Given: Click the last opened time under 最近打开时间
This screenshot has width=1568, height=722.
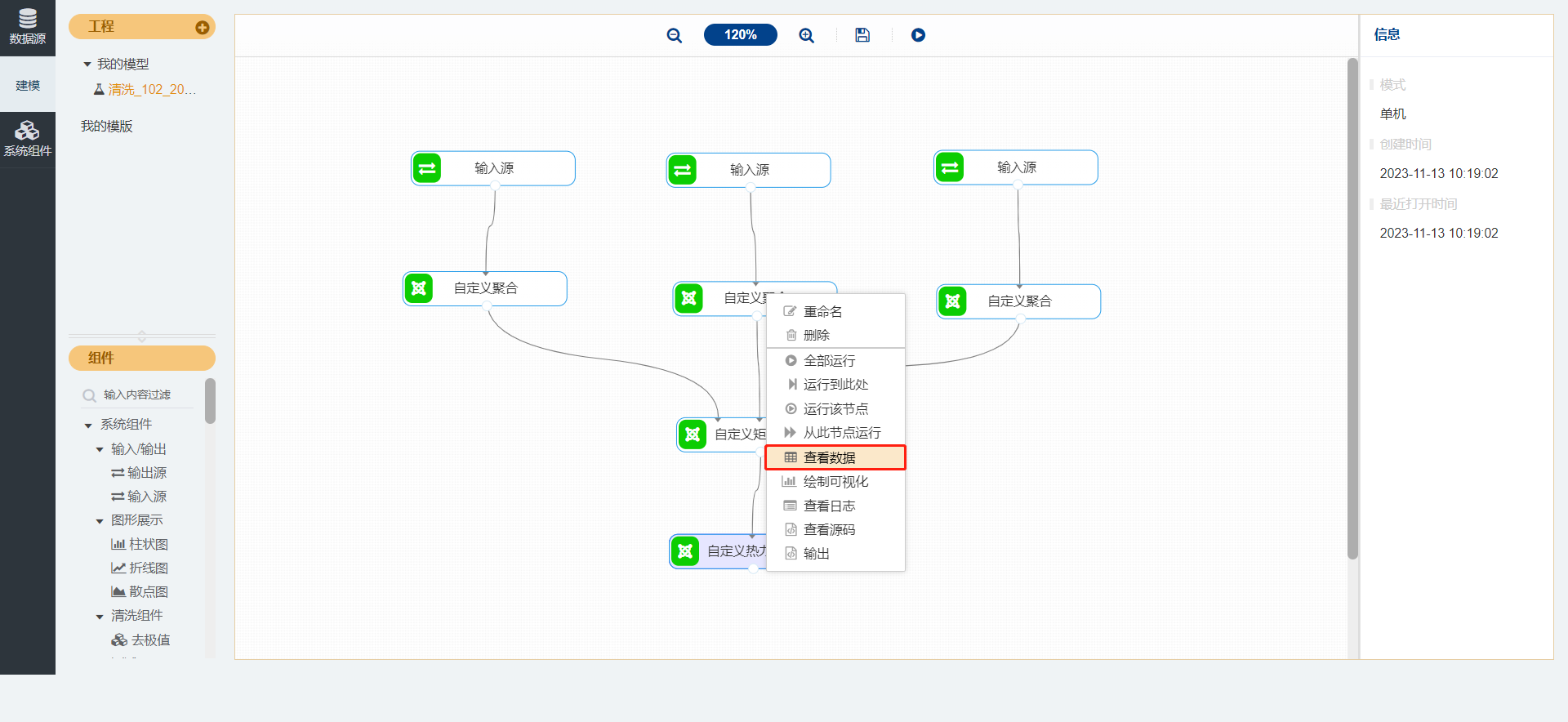Looking at the screenshot, I should 1439,234.
